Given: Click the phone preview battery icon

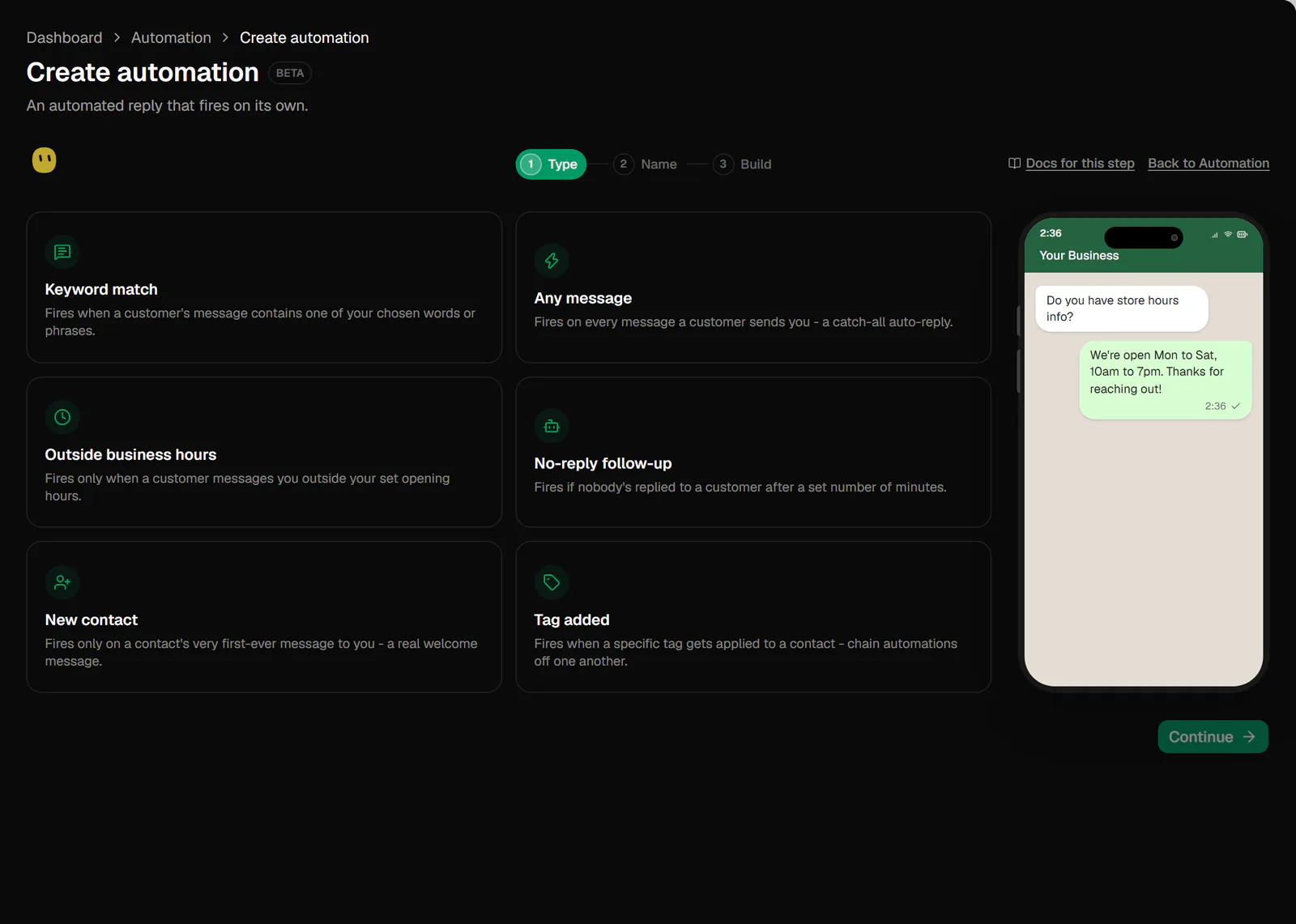Looking at the screenshot, I should [x=1242, y=234].
